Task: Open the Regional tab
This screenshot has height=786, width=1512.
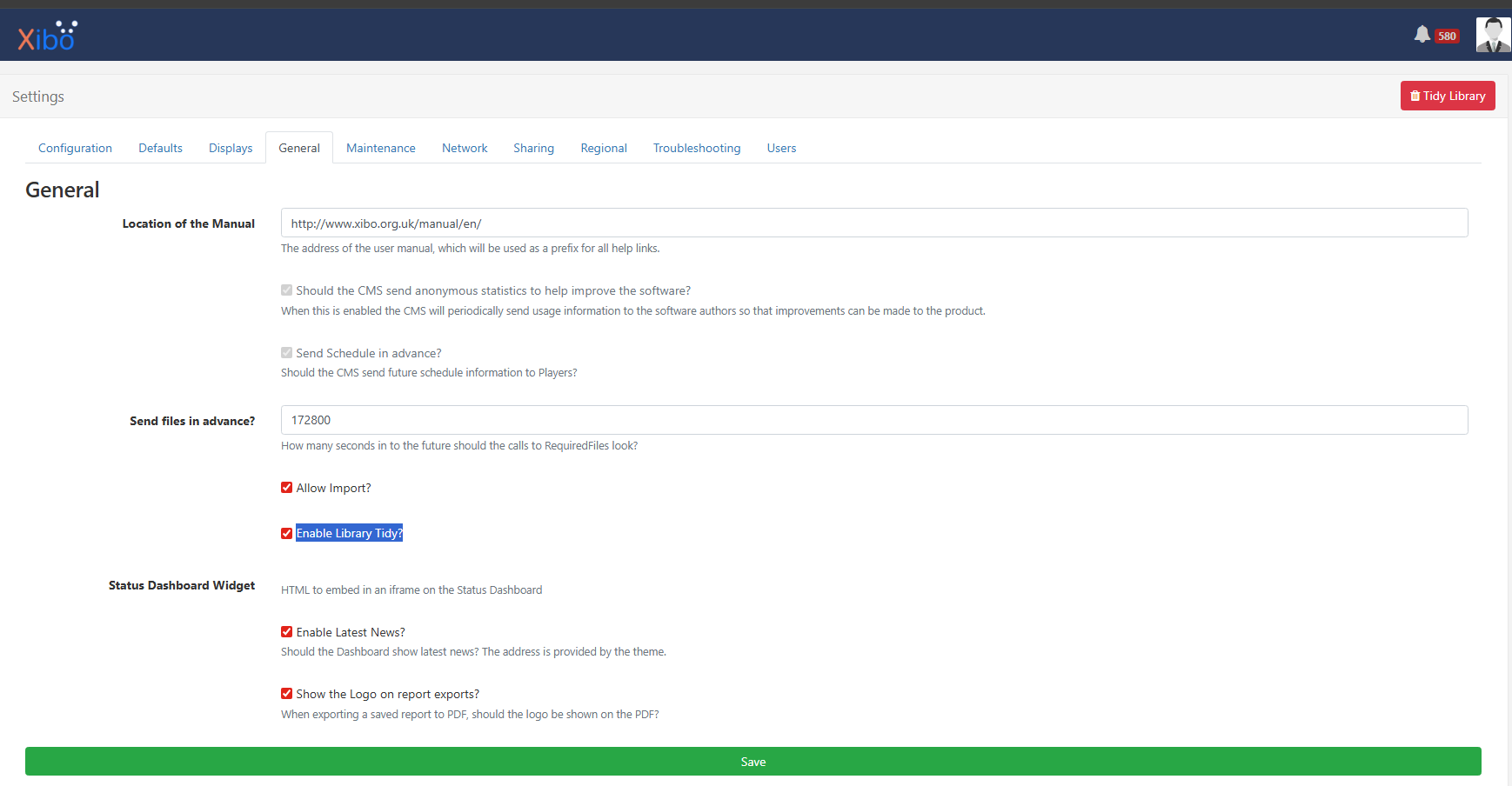Action: click(x=604, y=149)
